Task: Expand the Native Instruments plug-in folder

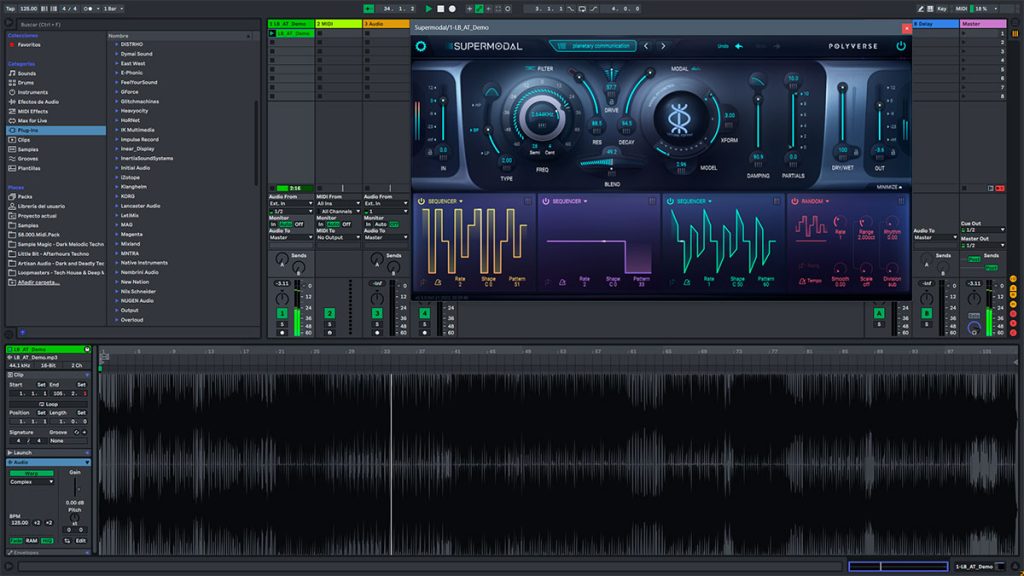Action: click(x=117, y=263)
